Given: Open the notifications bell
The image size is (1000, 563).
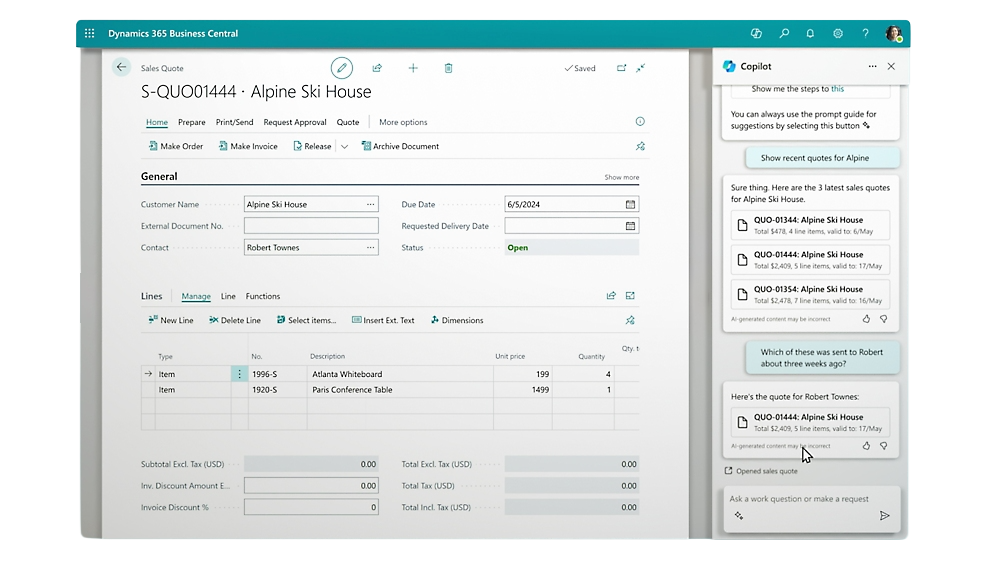Looking at the screenshot, I should tap(810, 33).
